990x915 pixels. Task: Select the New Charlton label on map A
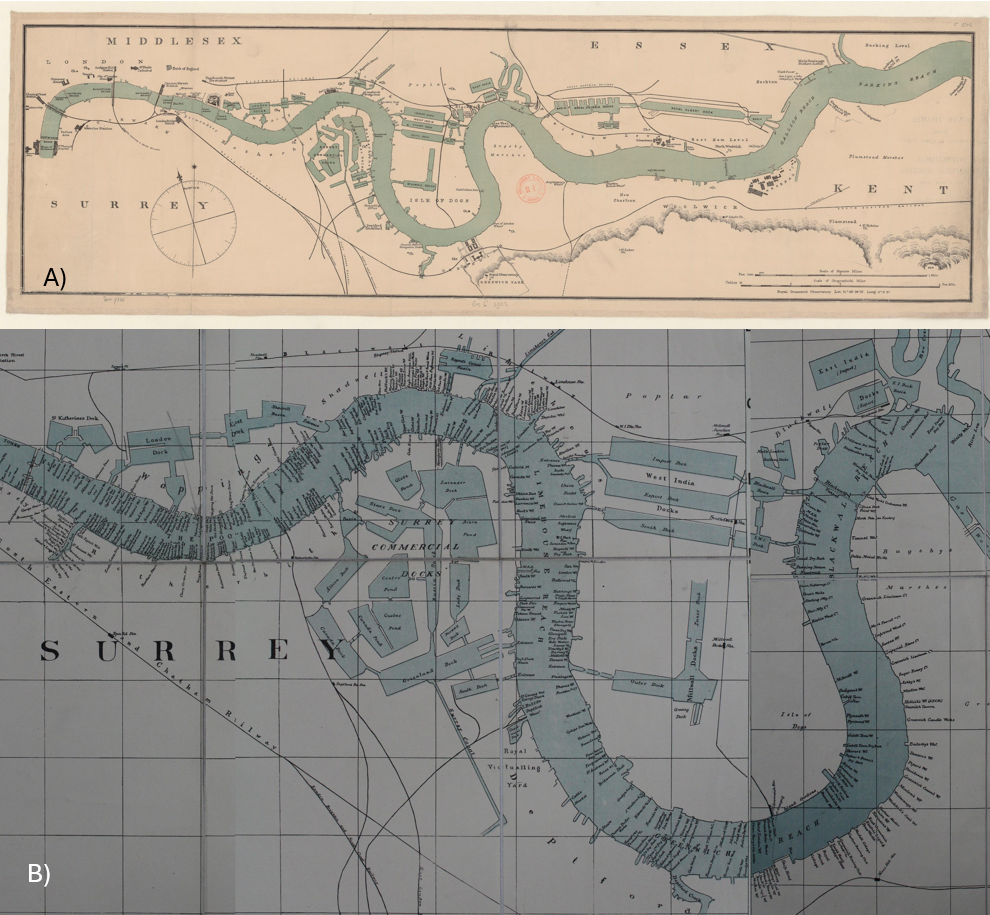[x=624, y=196]
